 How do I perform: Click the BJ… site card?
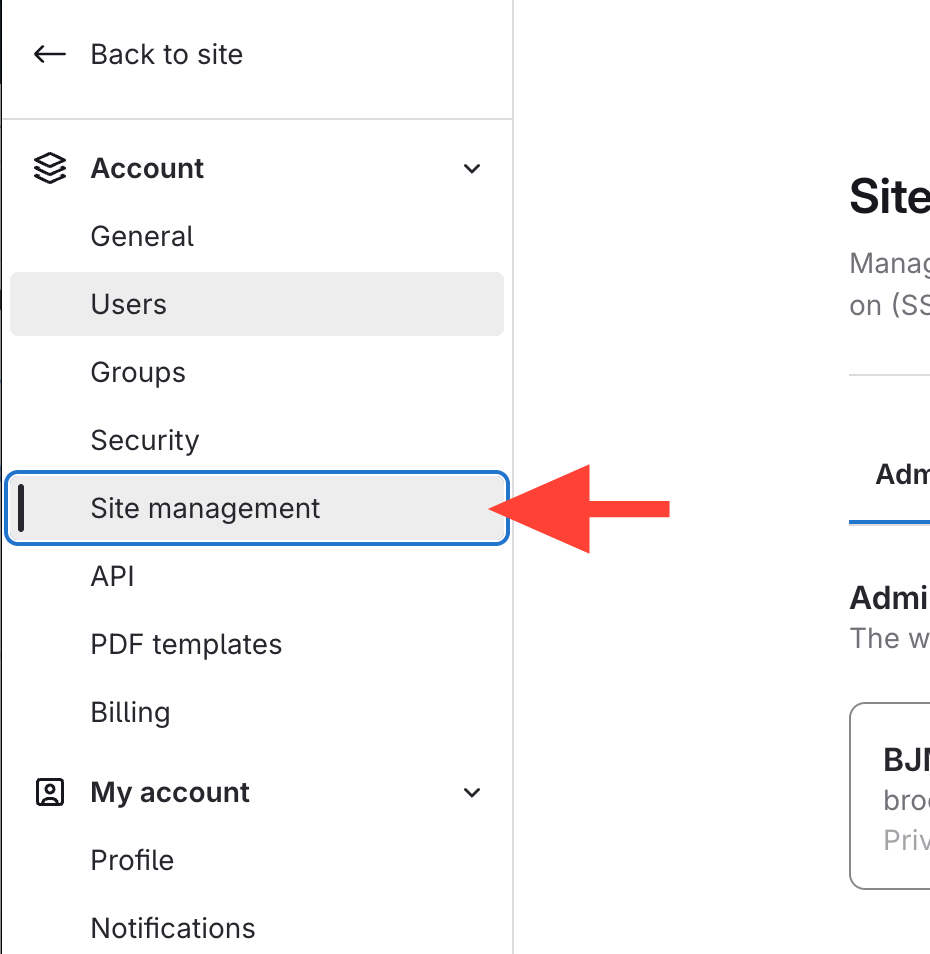[890, 796]
